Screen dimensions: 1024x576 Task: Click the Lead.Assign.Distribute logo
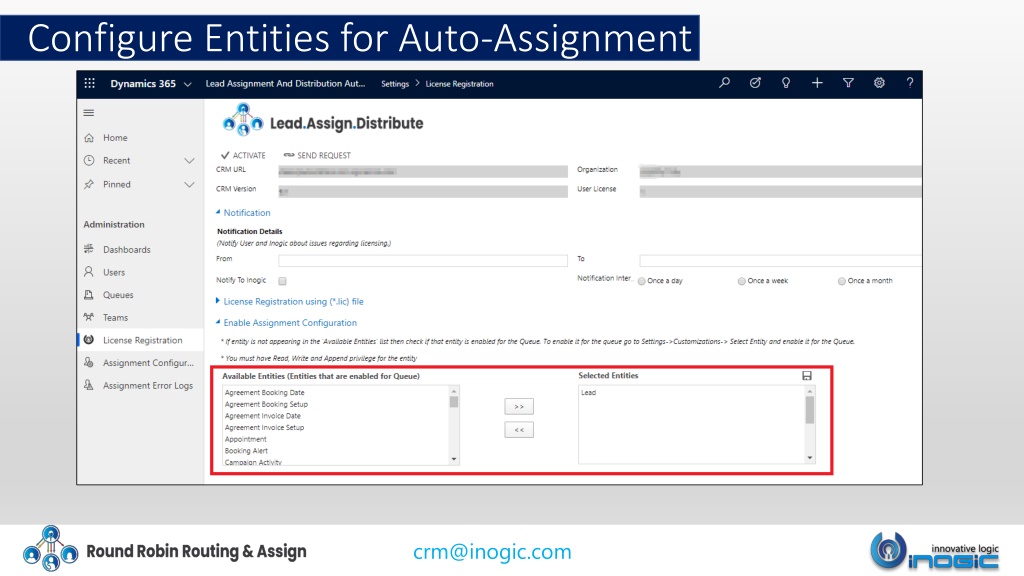coord(323,121)
